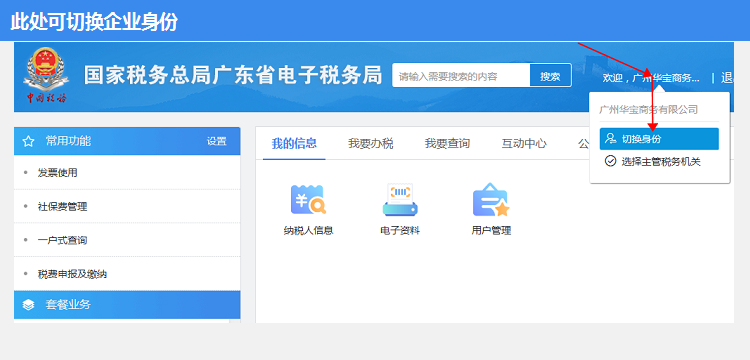Click the 套餐业务 section header
The height and width of the screenshot is (360, 750).
pyautogui.click(x=127, y=305)
